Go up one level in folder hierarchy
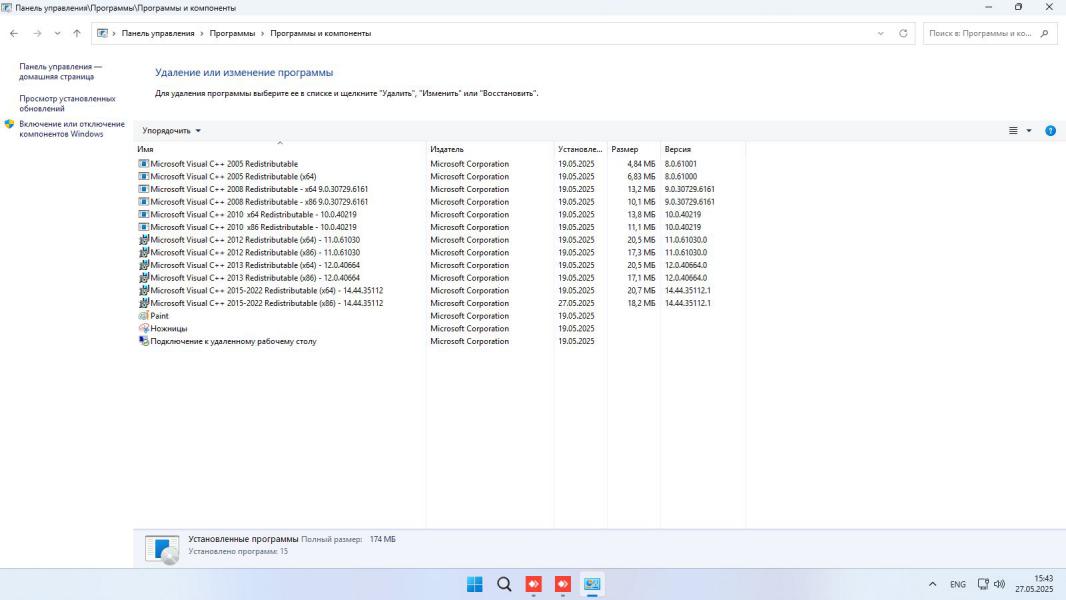Viewport: 1066px width, 600px height. click(x=77, y=33)
